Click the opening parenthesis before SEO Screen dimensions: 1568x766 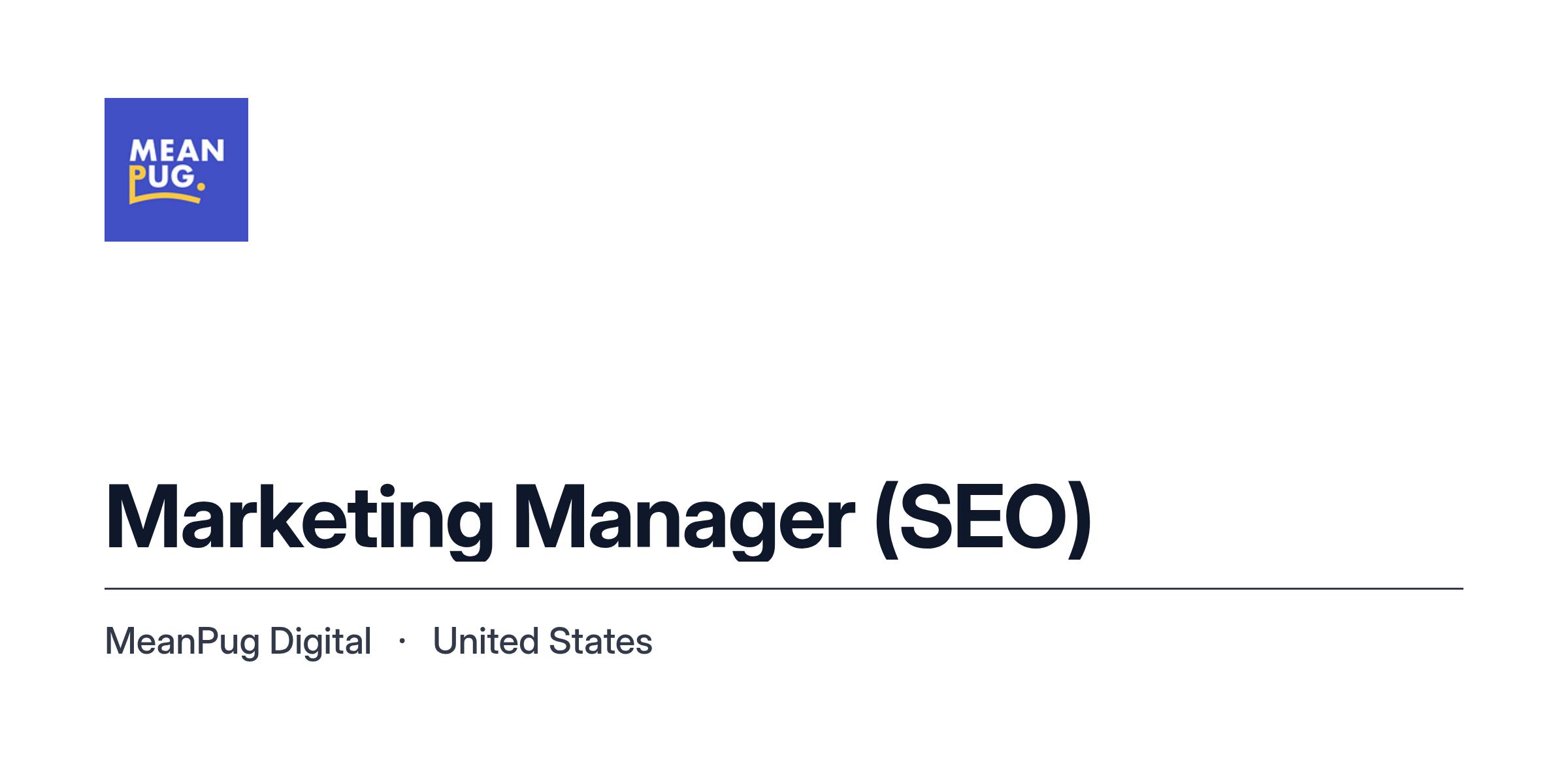887,520
